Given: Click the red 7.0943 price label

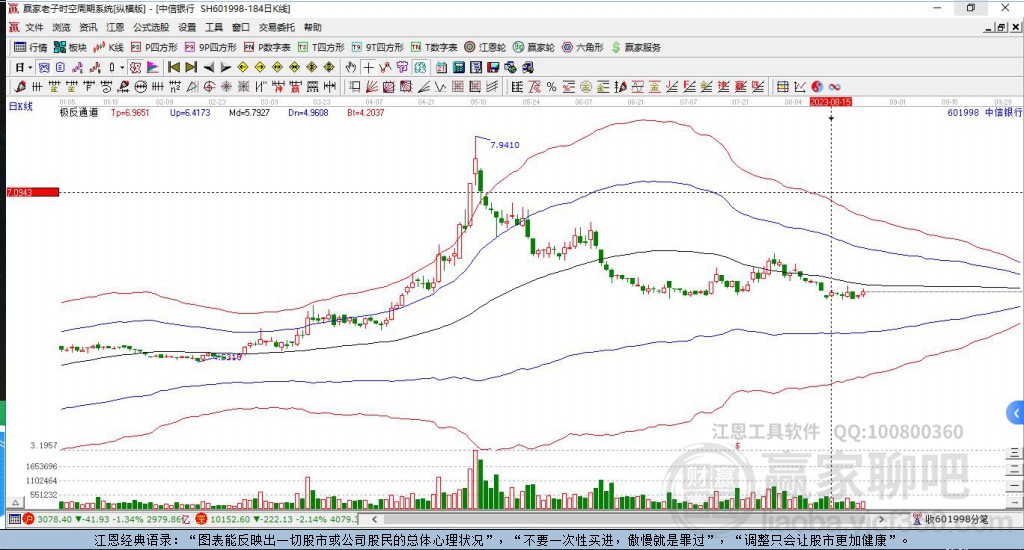Looking at the screenshot, I should click(33, 192).
